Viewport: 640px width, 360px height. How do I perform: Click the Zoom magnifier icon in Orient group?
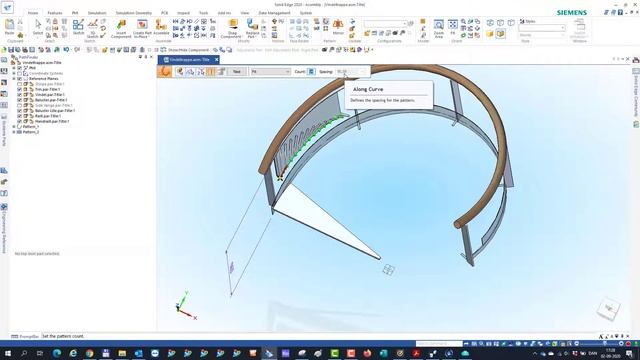point(464,22)
